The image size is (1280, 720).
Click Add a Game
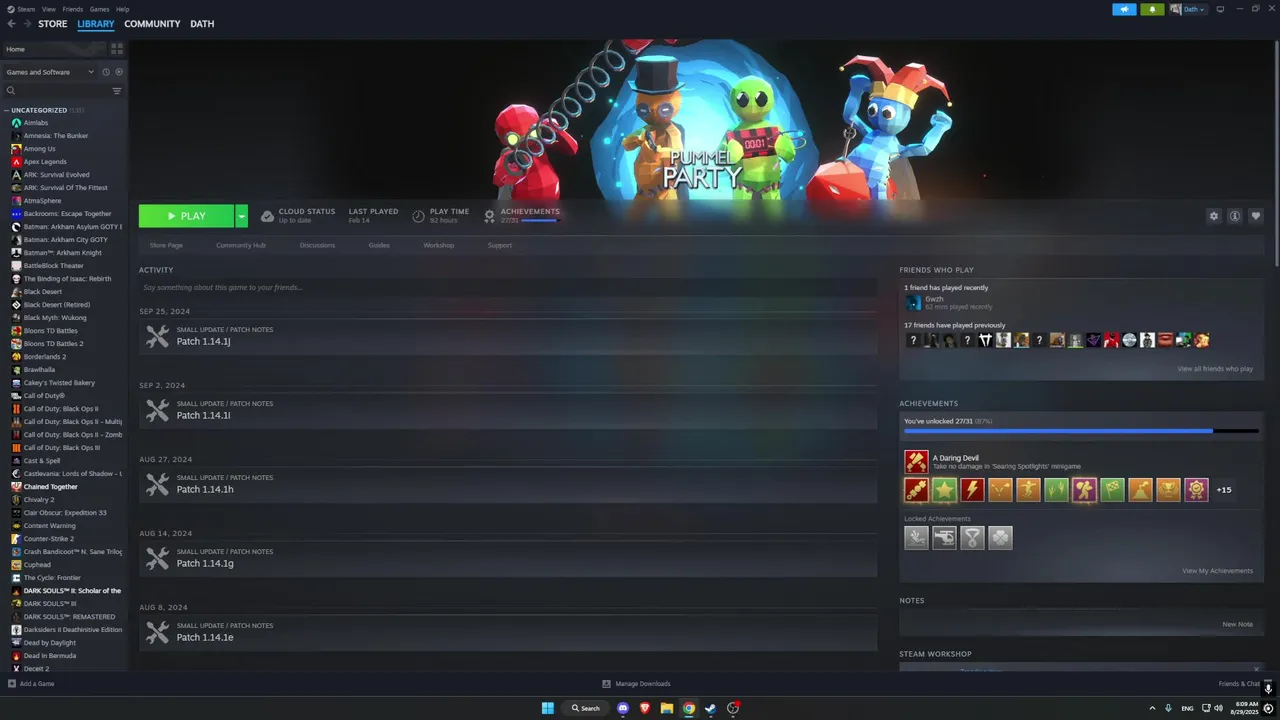[31, 684]
